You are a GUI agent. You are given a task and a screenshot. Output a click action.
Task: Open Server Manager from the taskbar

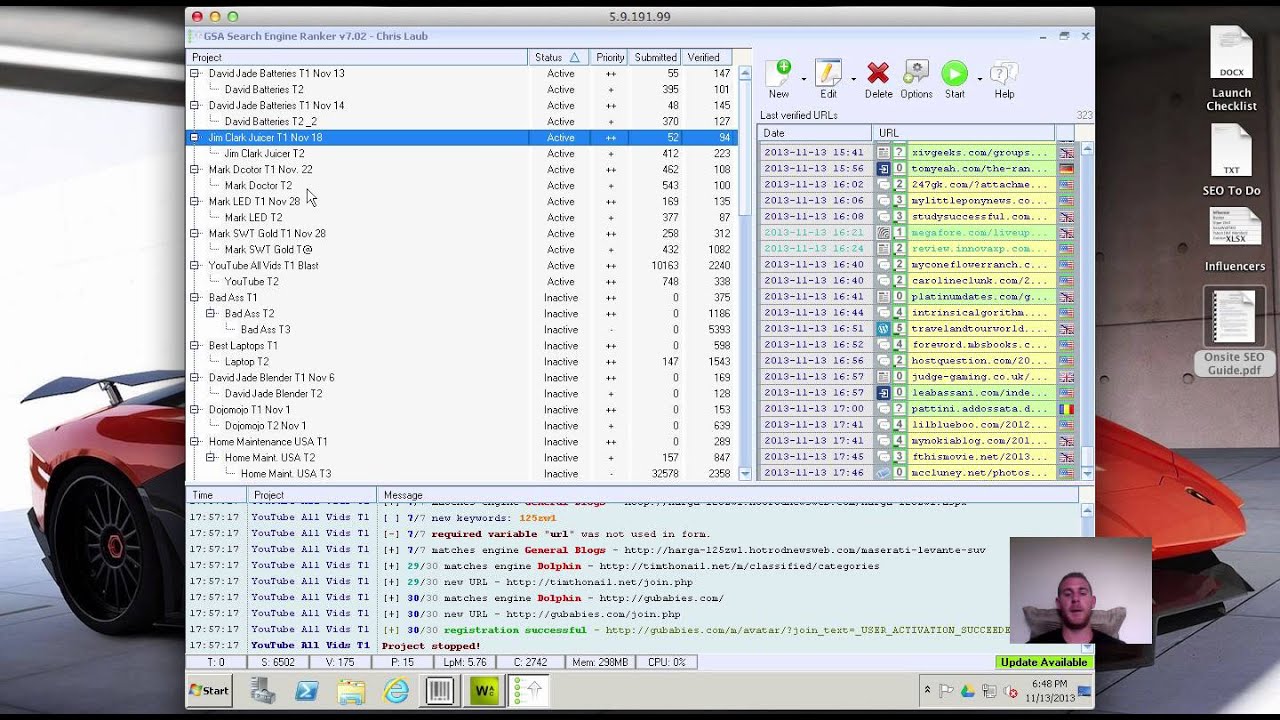point(263,691)
